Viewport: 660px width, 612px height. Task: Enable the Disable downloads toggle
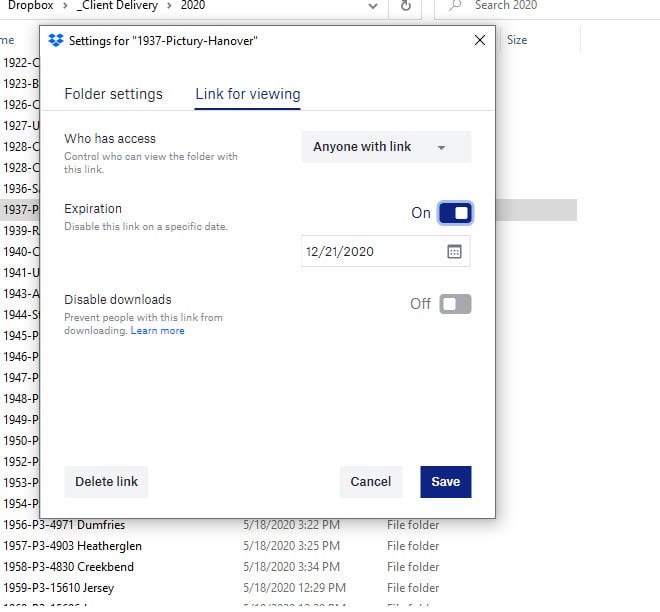[455, 304]
